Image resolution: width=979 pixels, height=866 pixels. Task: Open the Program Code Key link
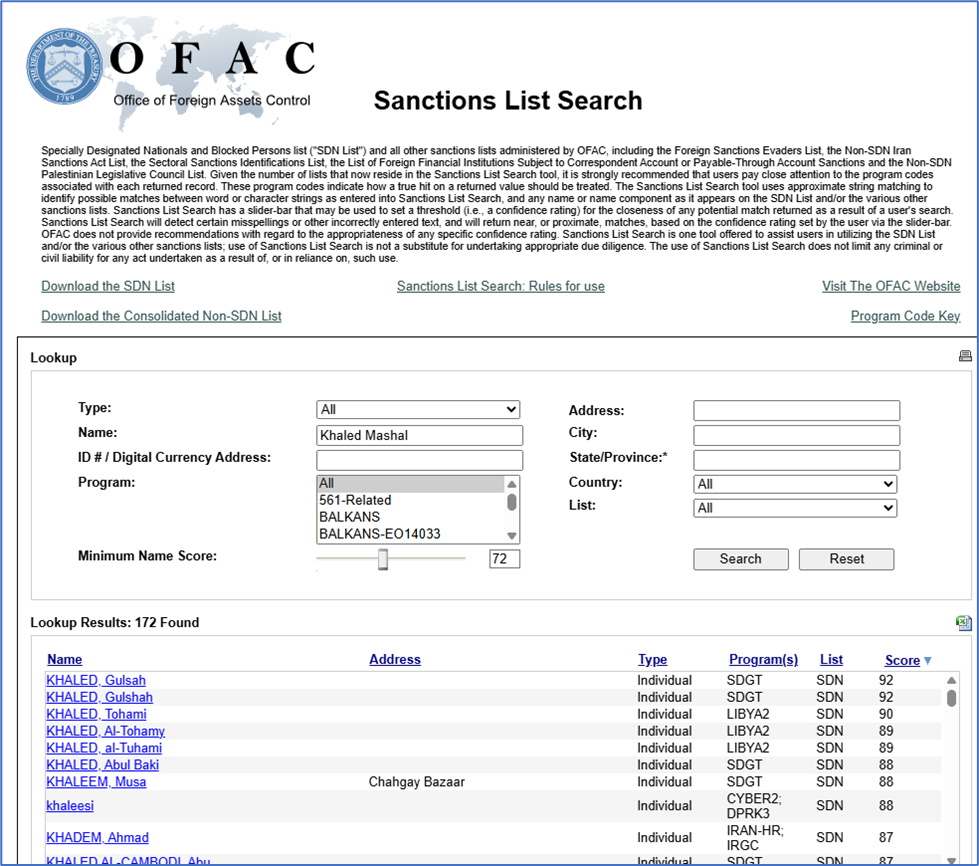coord(905,316)
